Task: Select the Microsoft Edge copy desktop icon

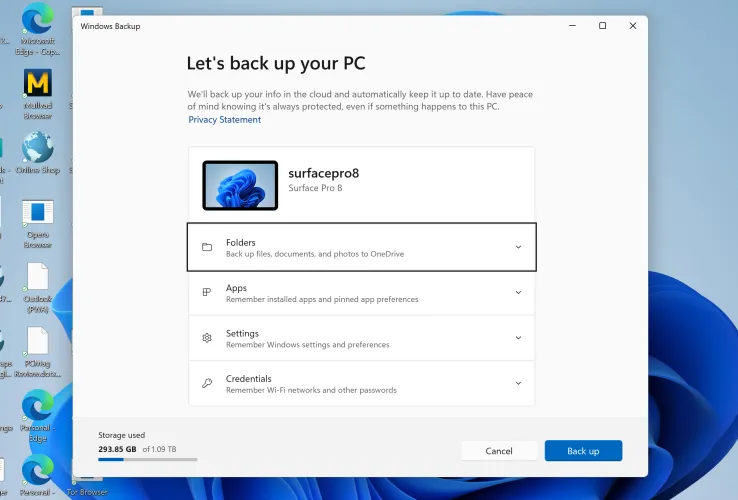Action: [38, 20]
